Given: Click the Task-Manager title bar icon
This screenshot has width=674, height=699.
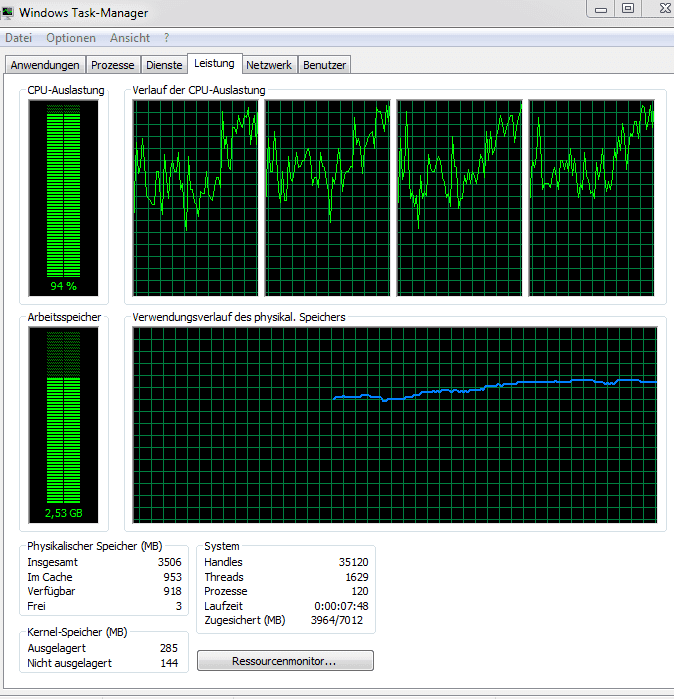Looking at the screenshot, I should tap(7, 12).
